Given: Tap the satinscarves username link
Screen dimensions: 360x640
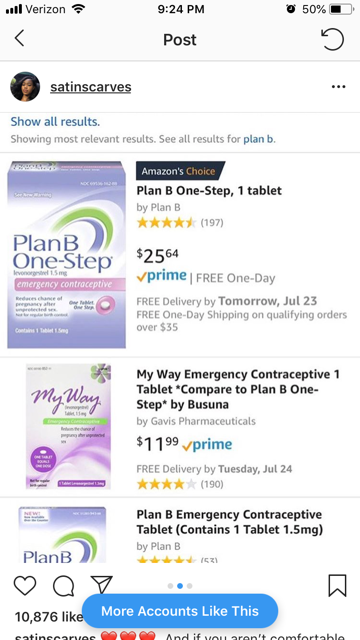Looking at the screenshot, I should [x=91, y=87].
